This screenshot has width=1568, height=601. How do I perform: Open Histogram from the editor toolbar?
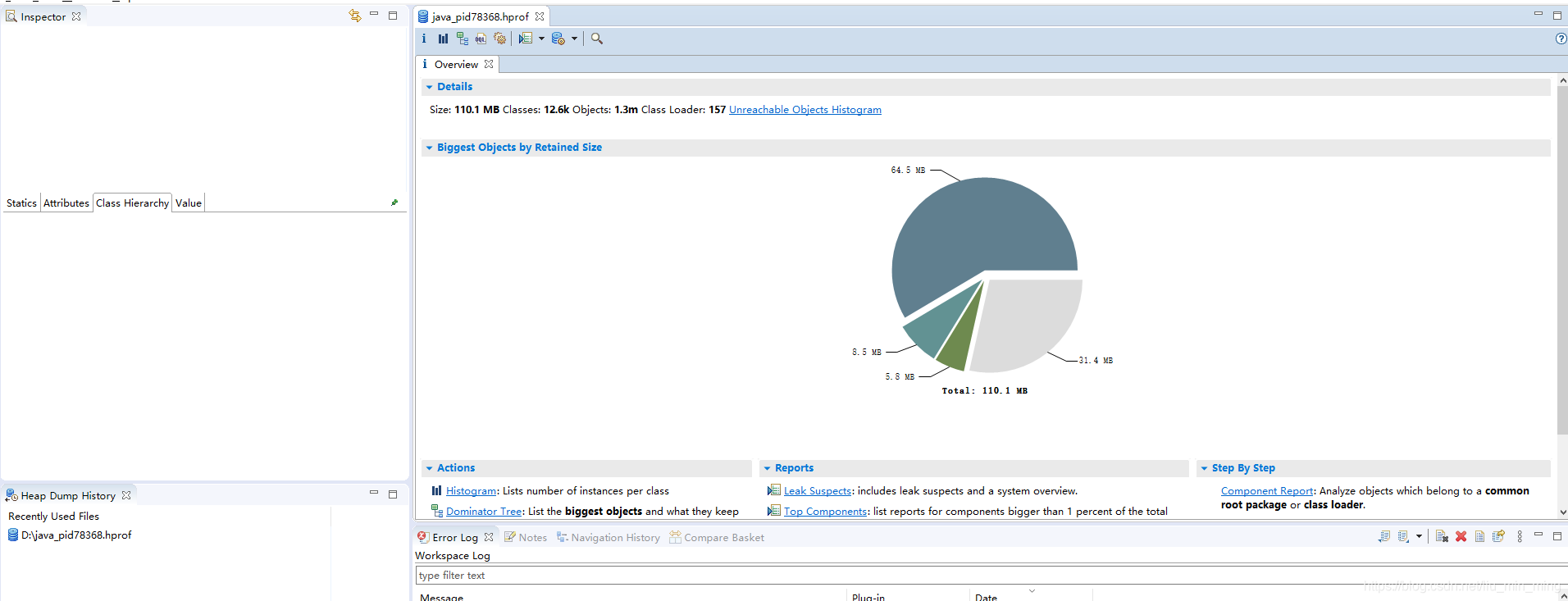(443, 39)
